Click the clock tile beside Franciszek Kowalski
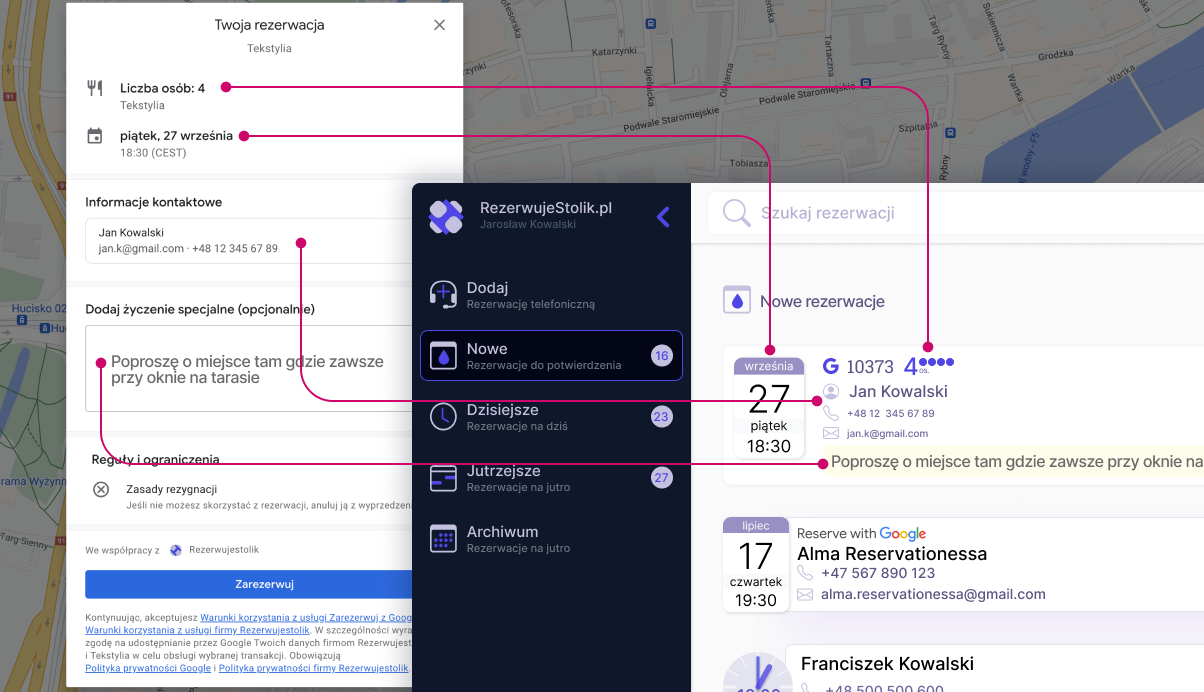1204x692 pixels. coord(757,671)
